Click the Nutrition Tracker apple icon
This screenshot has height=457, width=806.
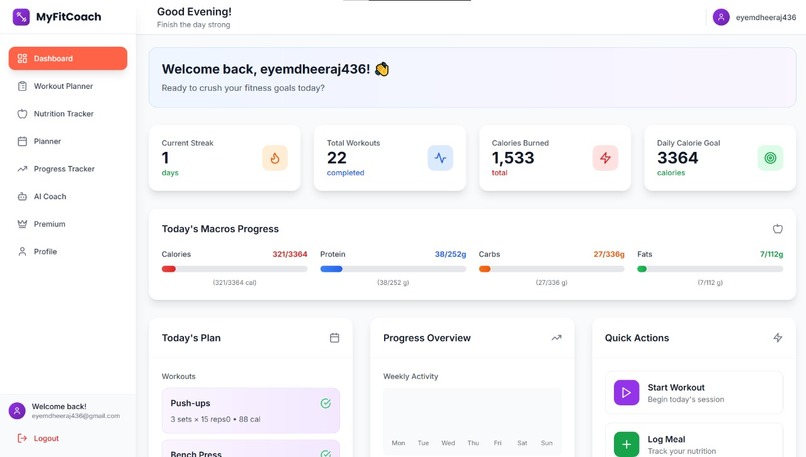pos(22,114)
